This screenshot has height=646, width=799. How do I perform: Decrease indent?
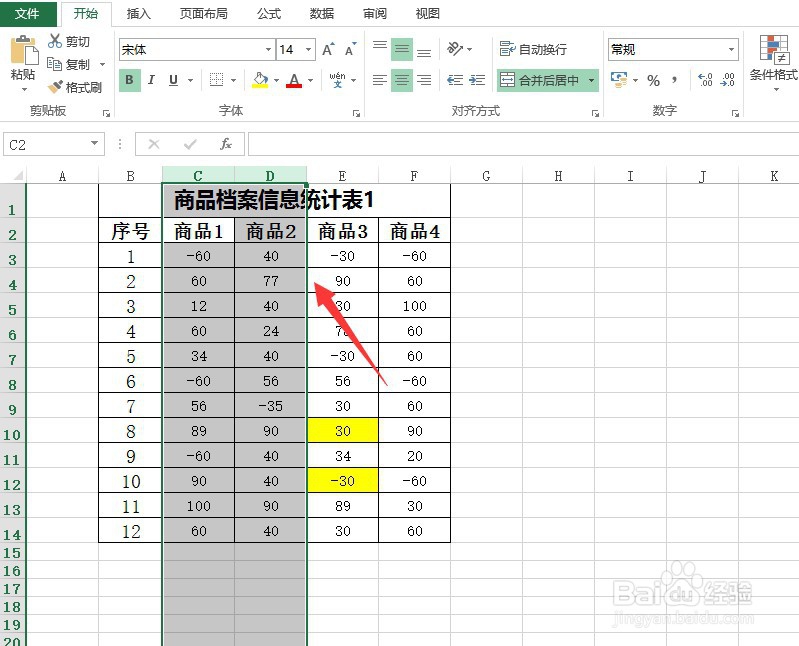pyautogui.click(x=455, y=80)
